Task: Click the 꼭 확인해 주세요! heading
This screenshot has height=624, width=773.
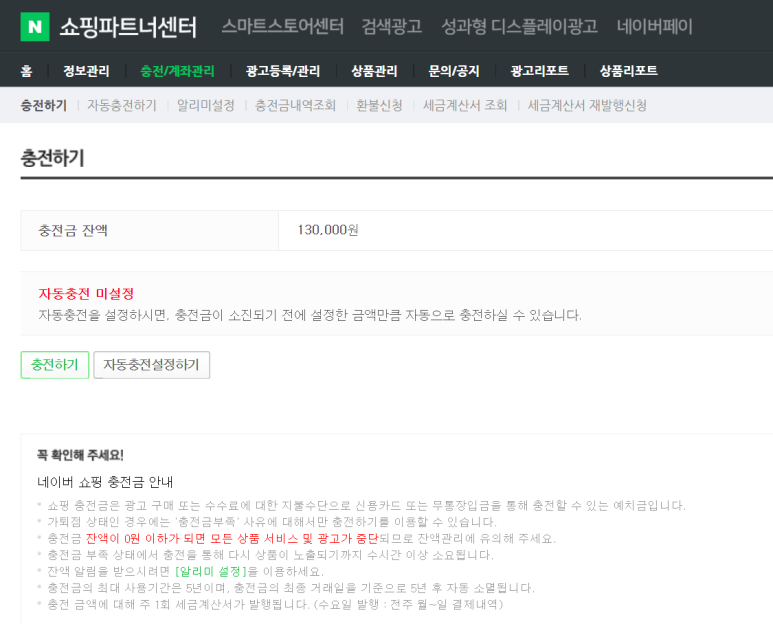Action: (x=80, y=455)
